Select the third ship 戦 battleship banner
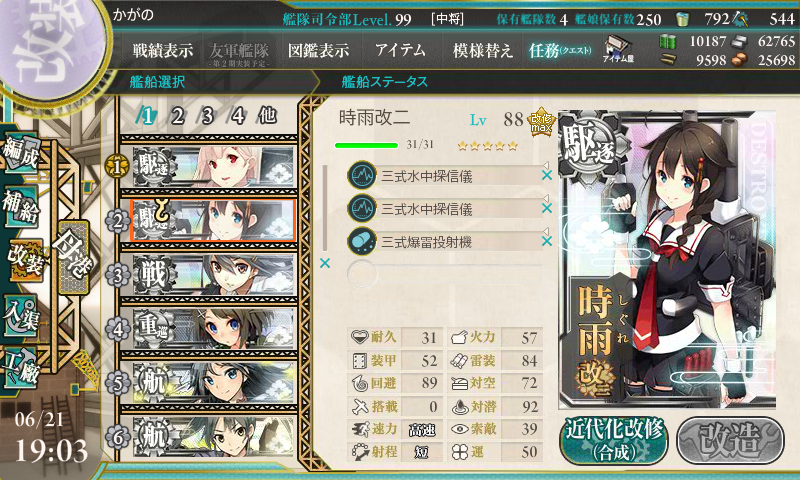The image size is (800, 480). (x=214, y=275)
